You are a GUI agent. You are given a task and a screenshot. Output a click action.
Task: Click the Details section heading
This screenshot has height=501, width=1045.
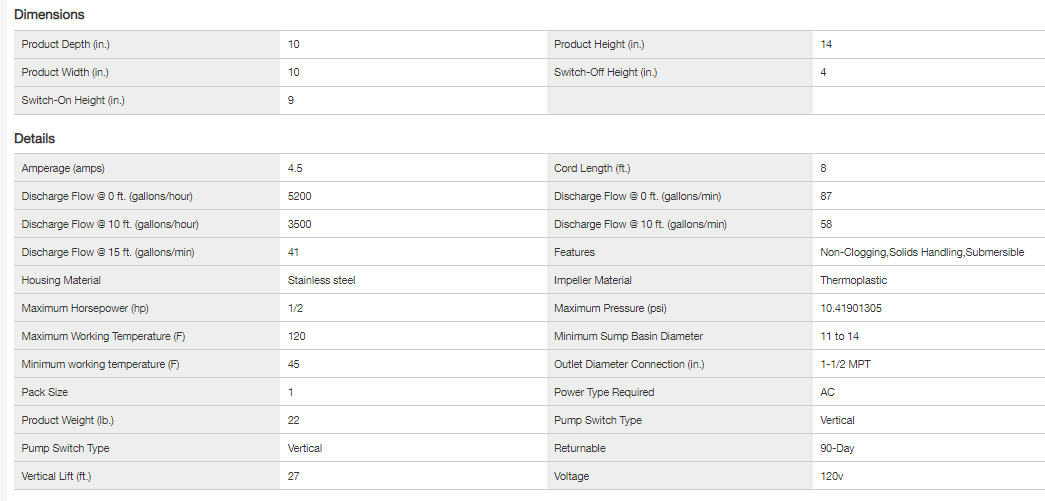tap(34, 139)
